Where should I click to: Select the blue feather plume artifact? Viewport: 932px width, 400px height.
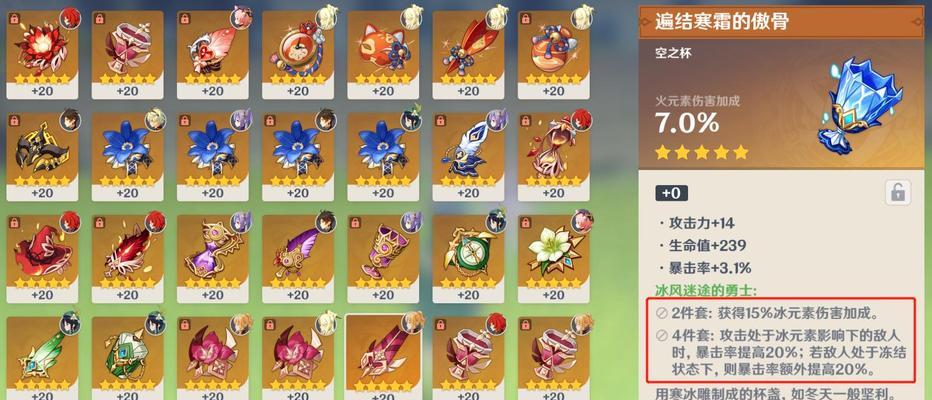[468, 157]
